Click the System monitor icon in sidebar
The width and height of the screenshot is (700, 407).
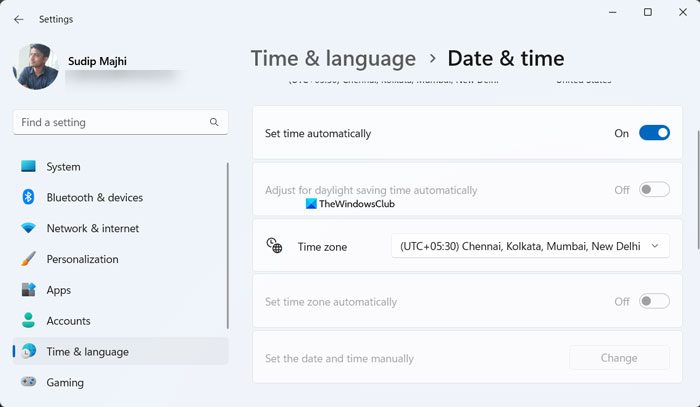point(28,167)
